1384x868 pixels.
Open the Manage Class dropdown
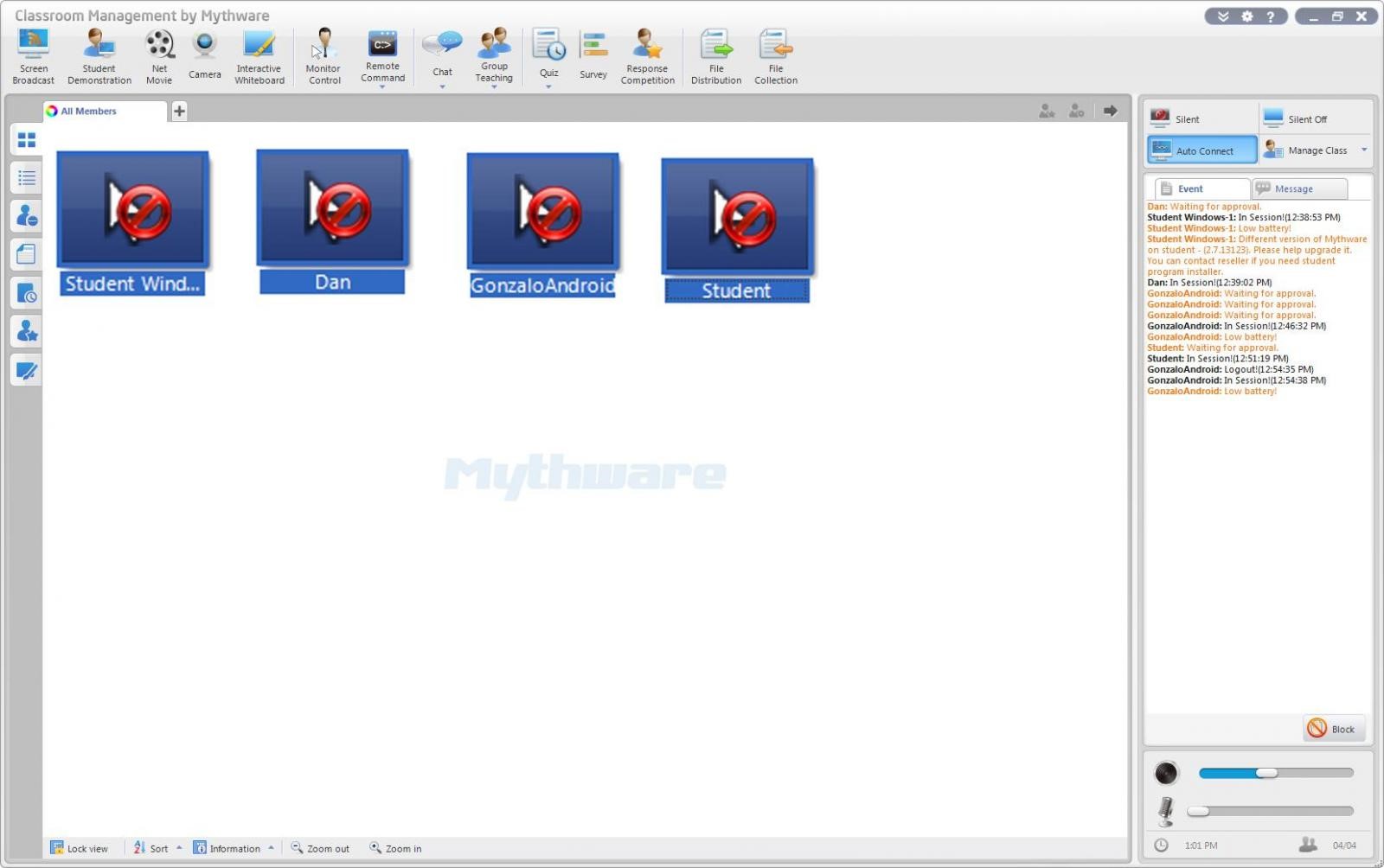[x=1364, y=149]
